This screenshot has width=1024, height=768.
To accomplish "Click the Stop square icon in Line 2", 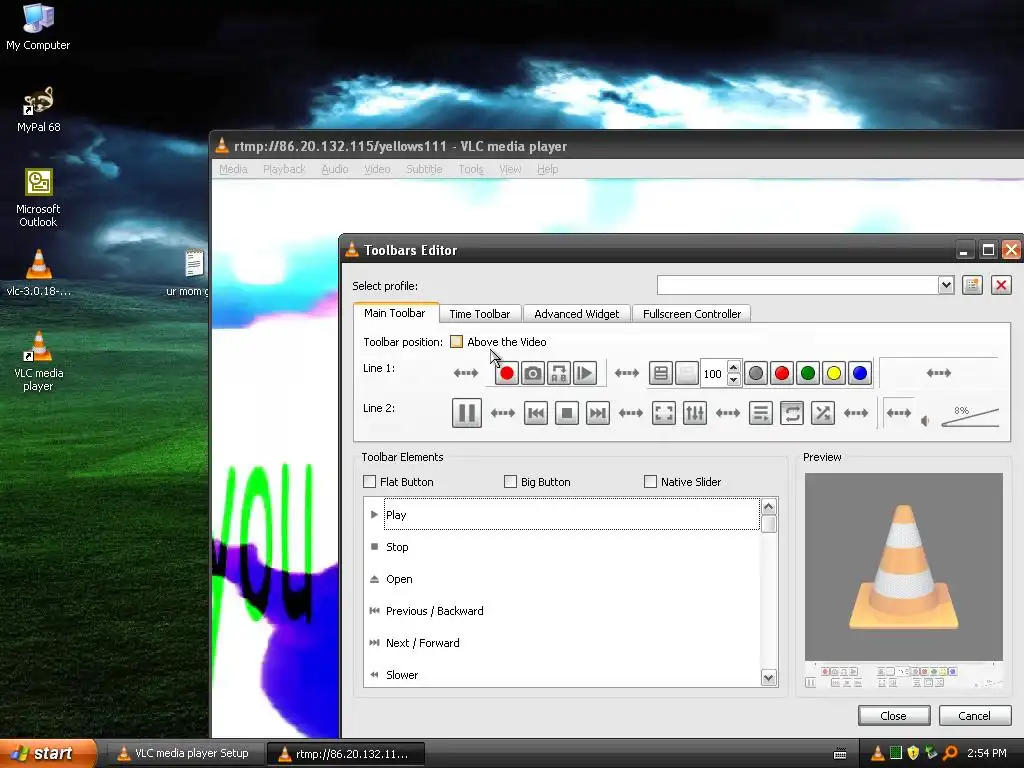I will [x=567, y=413].
